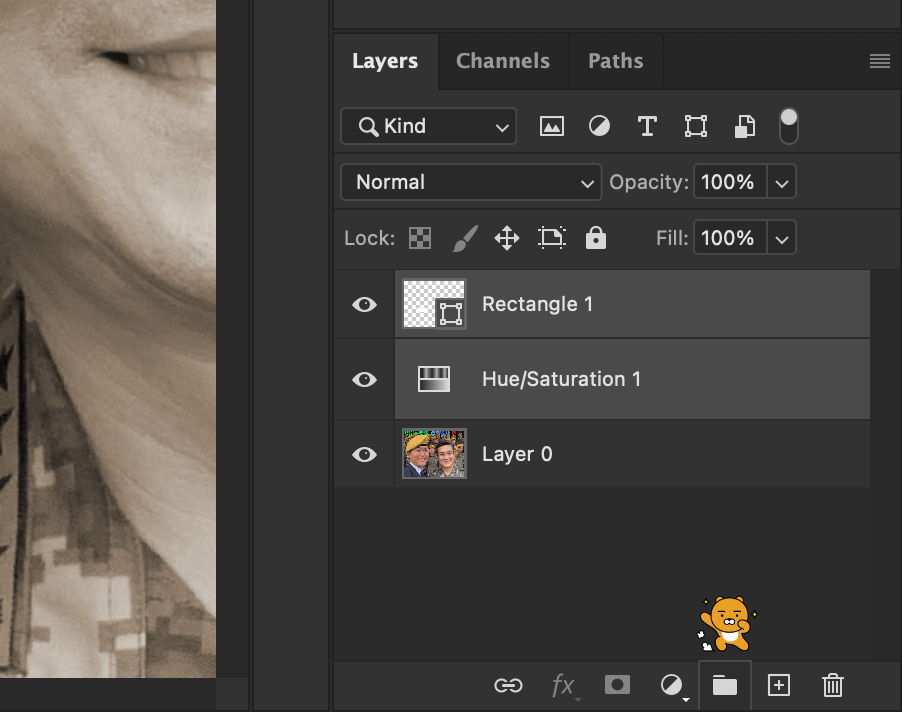Screen dimensions: 902x712
Task: Select the Rectangle 1 layer thumbnail
Action: pos(434,304)
